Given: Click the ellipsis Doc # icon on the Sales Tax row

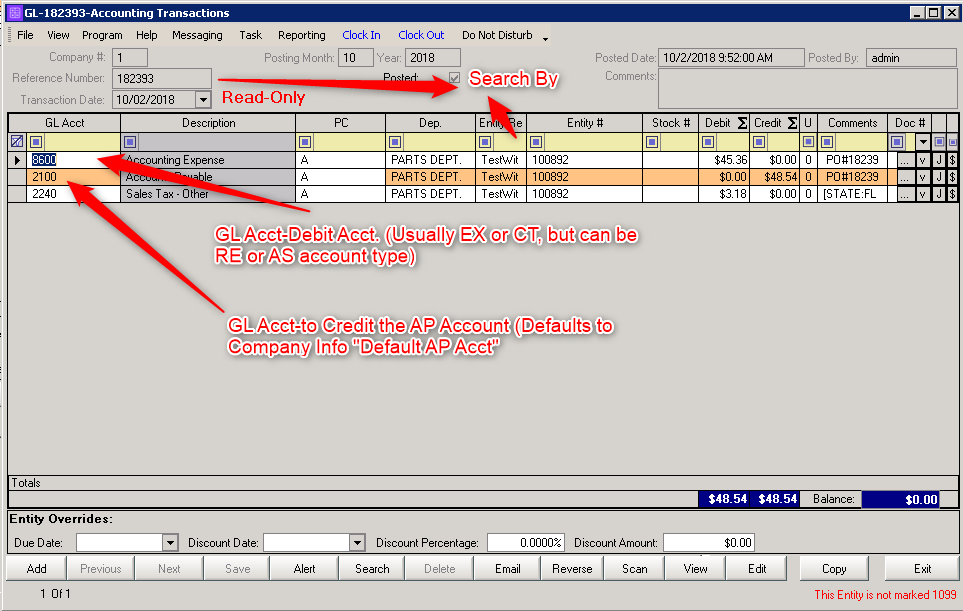Looking at the screenshot, I should point(908,194).
